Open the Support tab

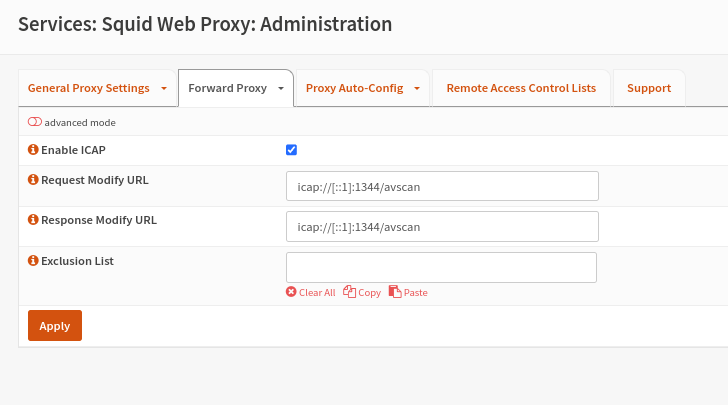[649, 88]
